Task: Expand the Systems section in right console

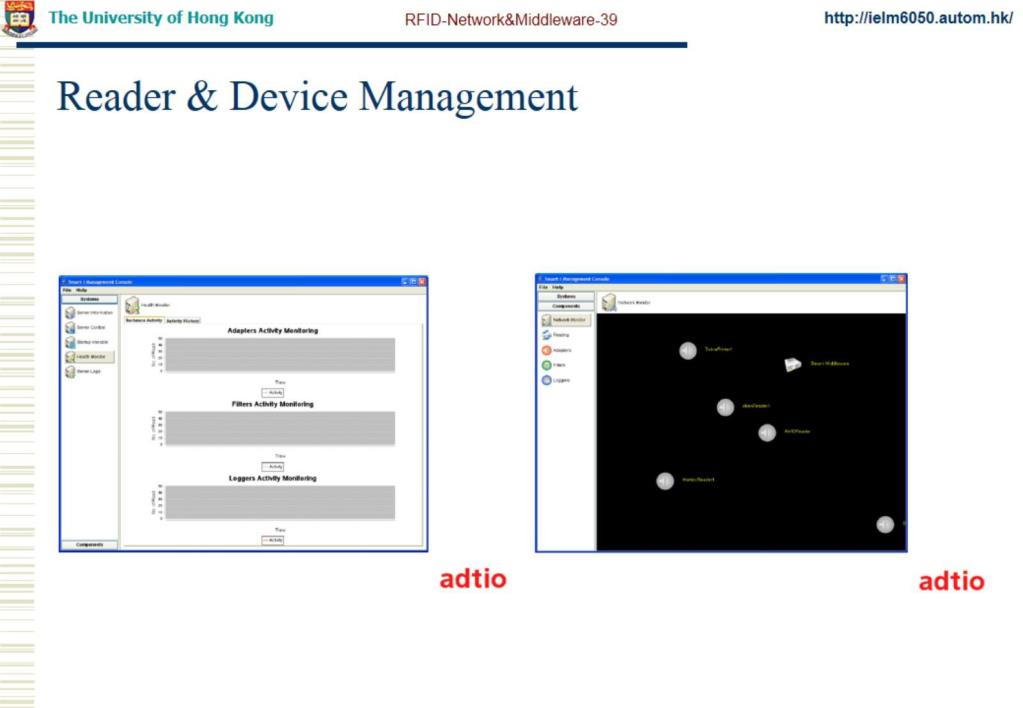Action: click(x=566, y=296)
